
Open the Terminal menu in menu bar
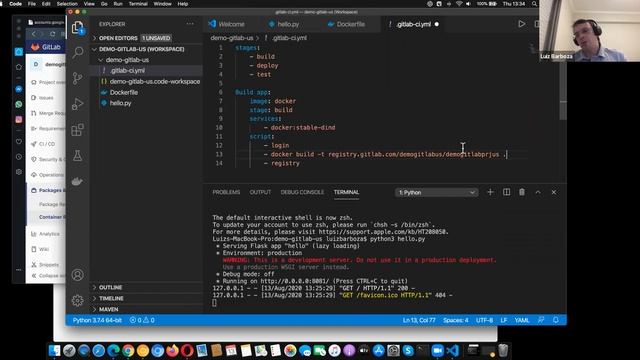pos(138,4)
